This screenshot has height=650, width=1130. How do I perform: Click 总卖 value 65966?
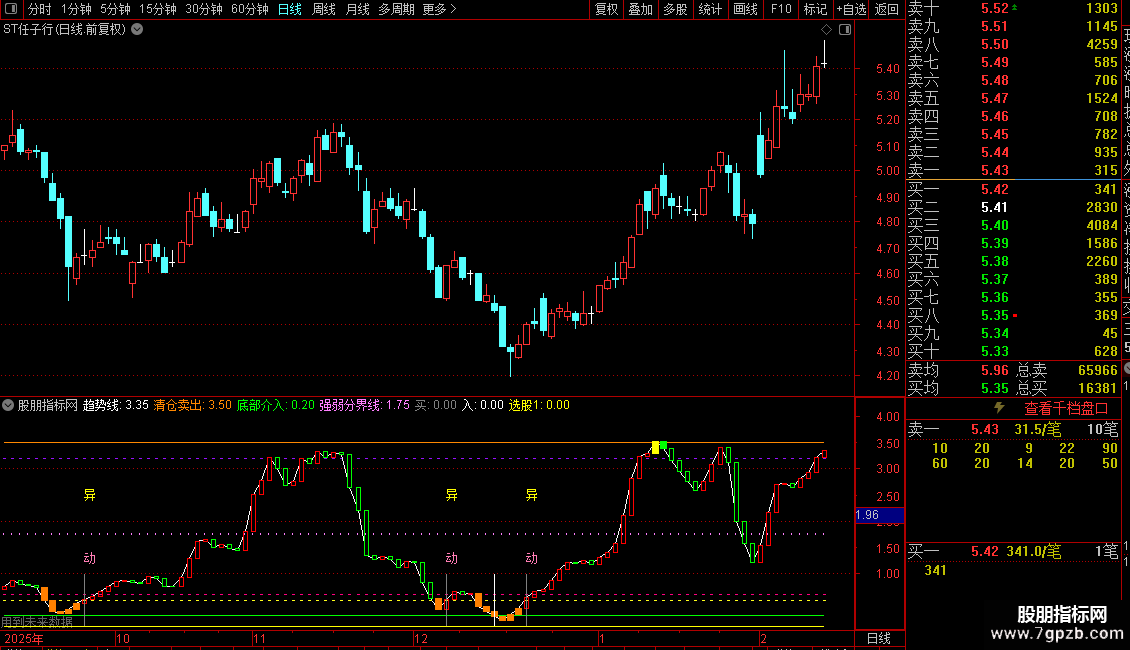1098,370
